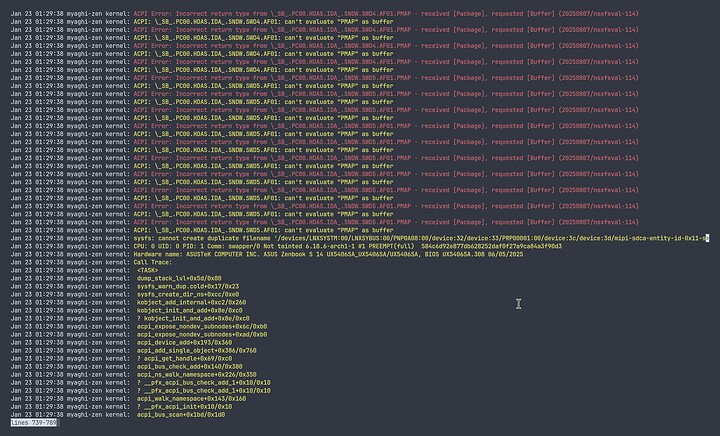Screen dimensions: 720x436
Task: Click 'kobject_add_internal+0xc2/0x260' trace entry
Action: coord(191,302)
